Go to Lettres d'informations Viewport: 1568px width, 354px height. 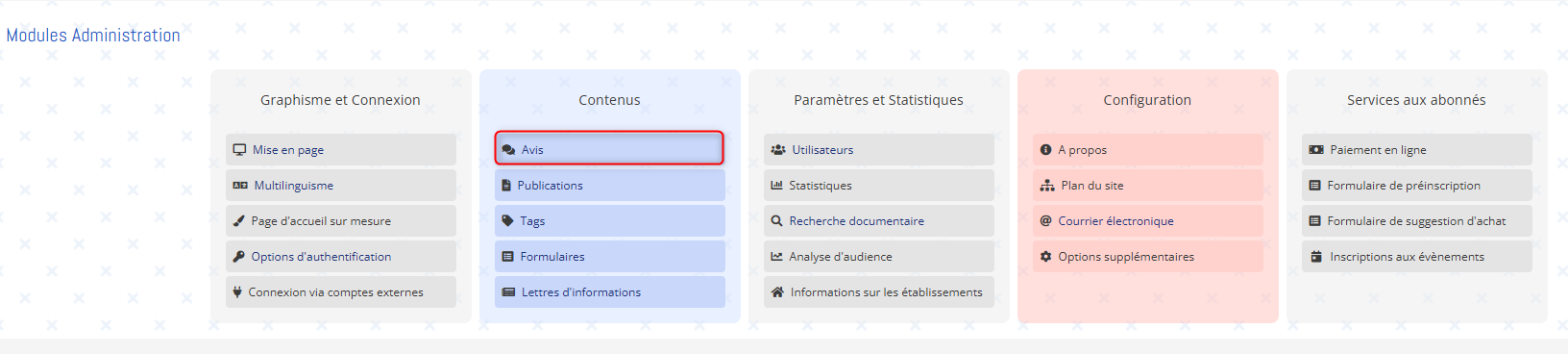click(609, 292)
